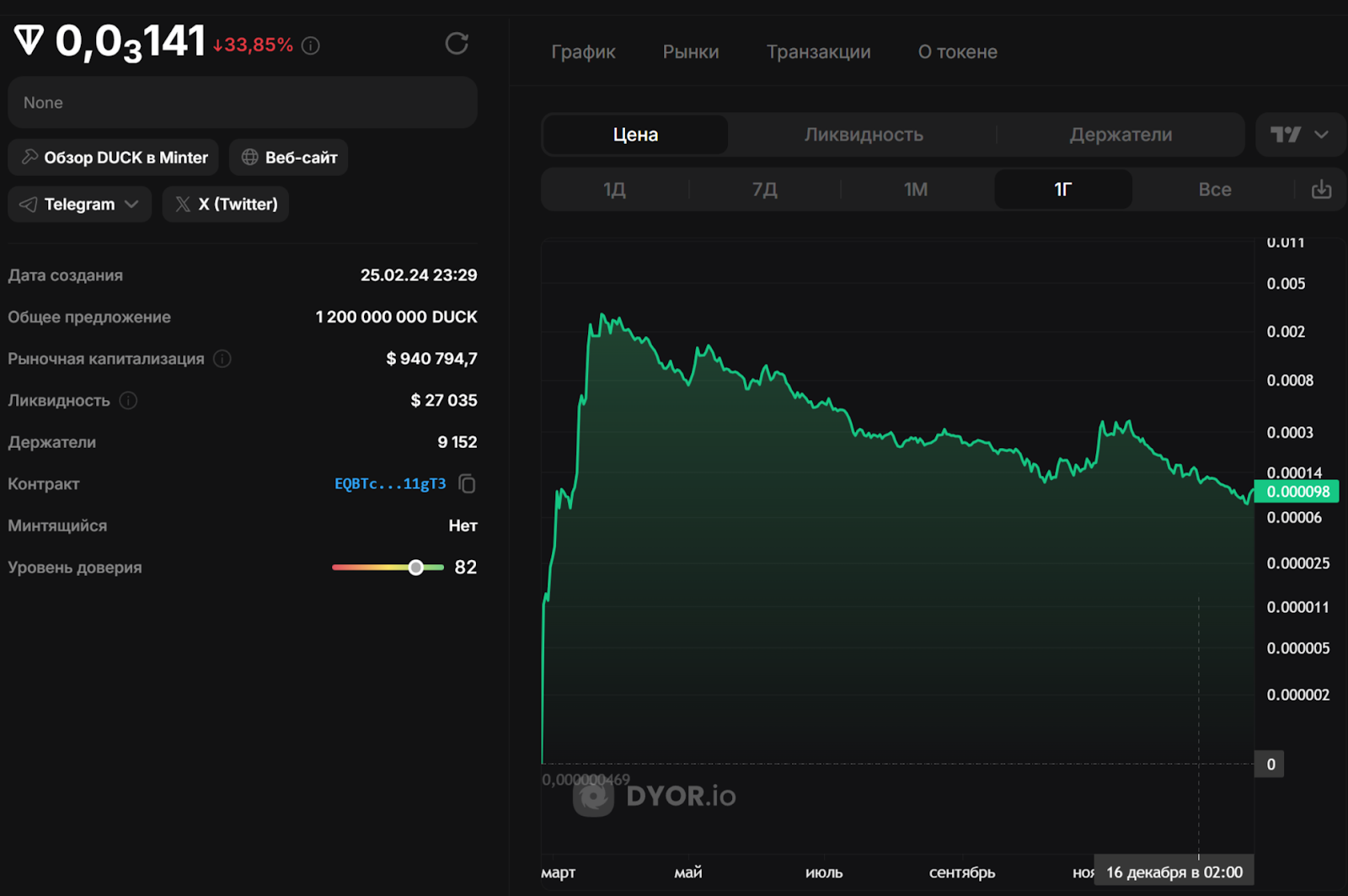Select the Держатели chart mode

click(1121, 135)
